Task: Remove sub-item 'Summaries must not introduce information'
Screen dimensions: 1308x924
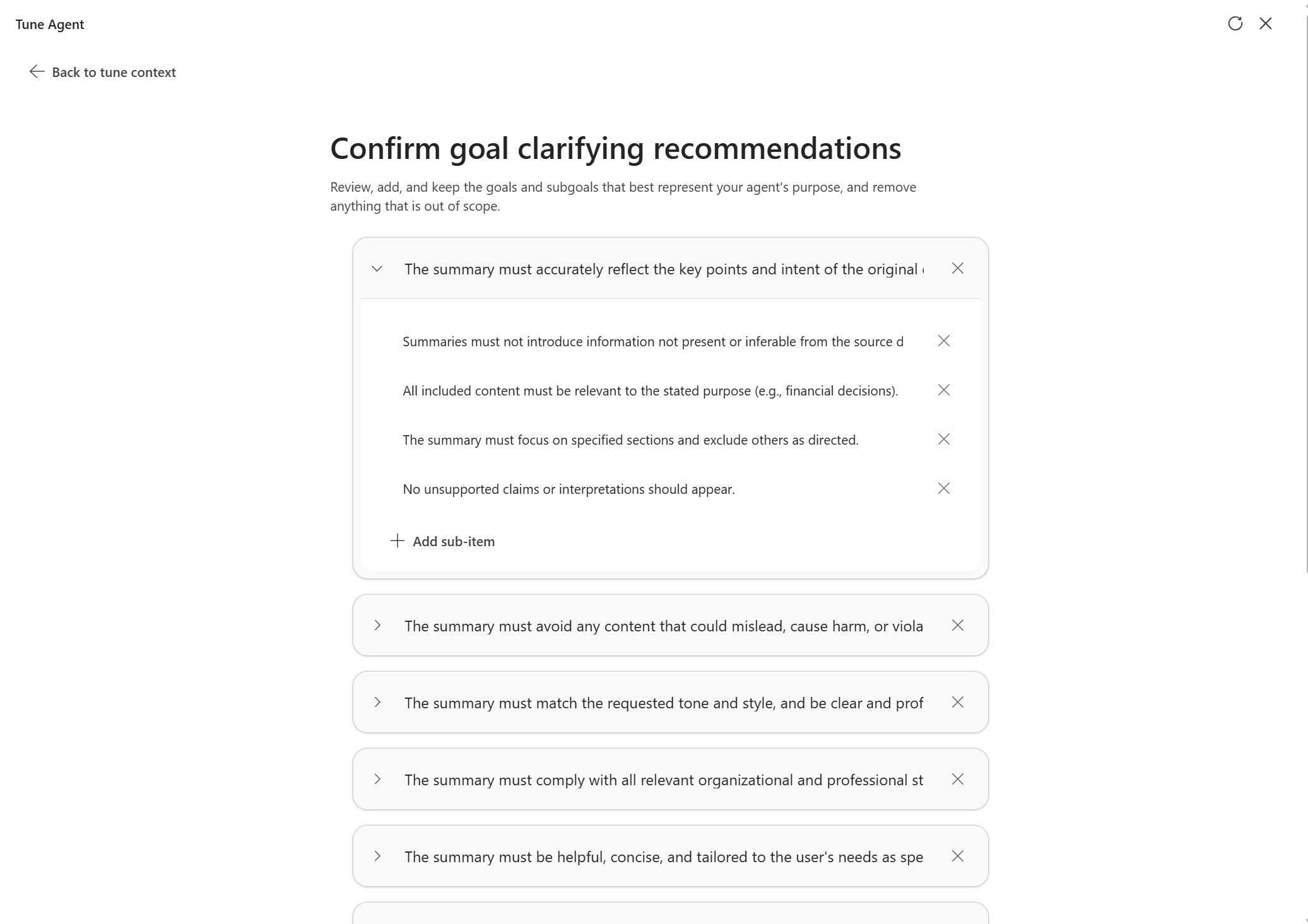Action: pos(943,341)
